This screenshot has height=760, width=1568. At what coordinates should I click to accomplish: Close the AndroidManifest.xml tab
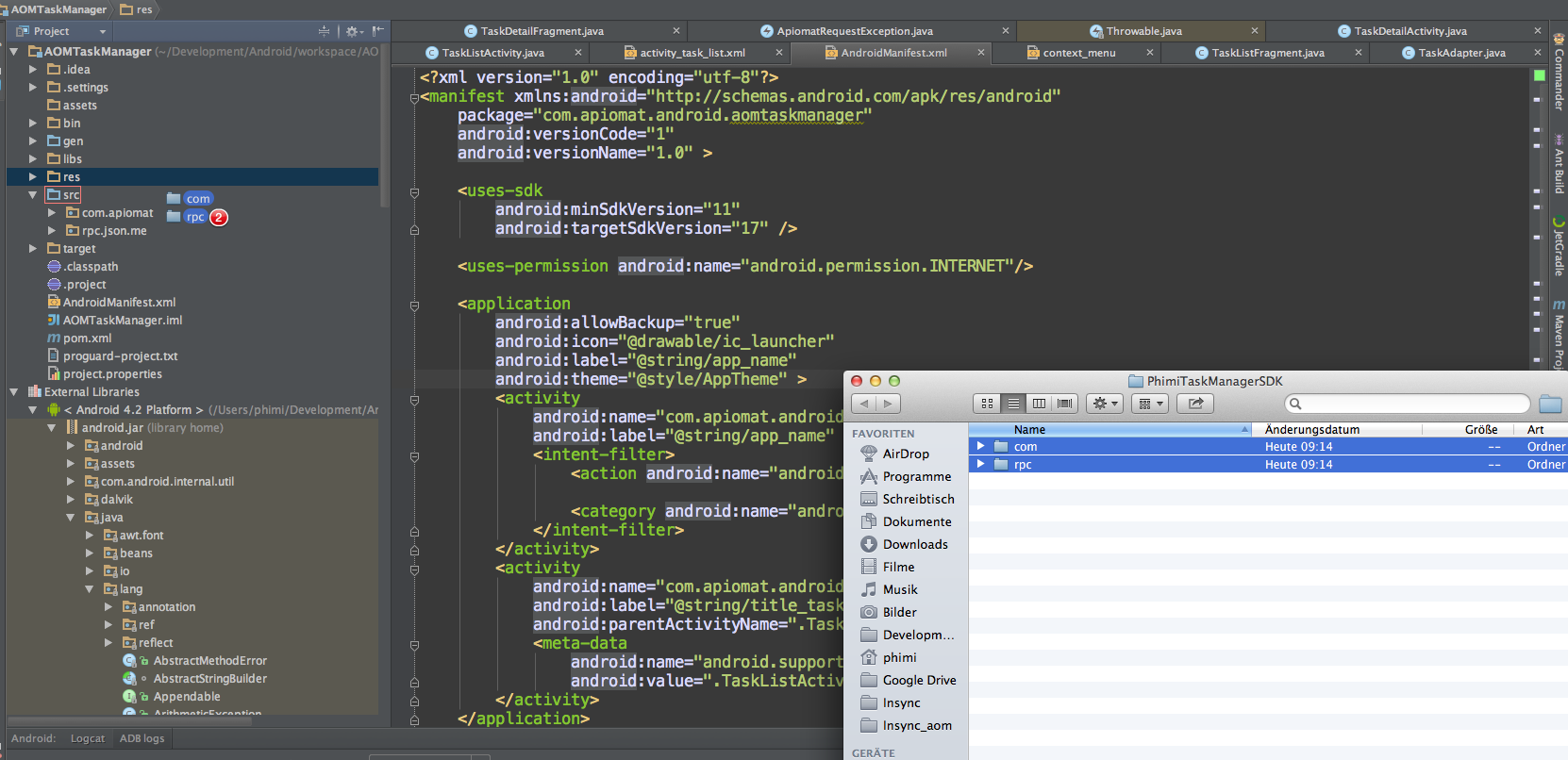click(x=981, y=53)
